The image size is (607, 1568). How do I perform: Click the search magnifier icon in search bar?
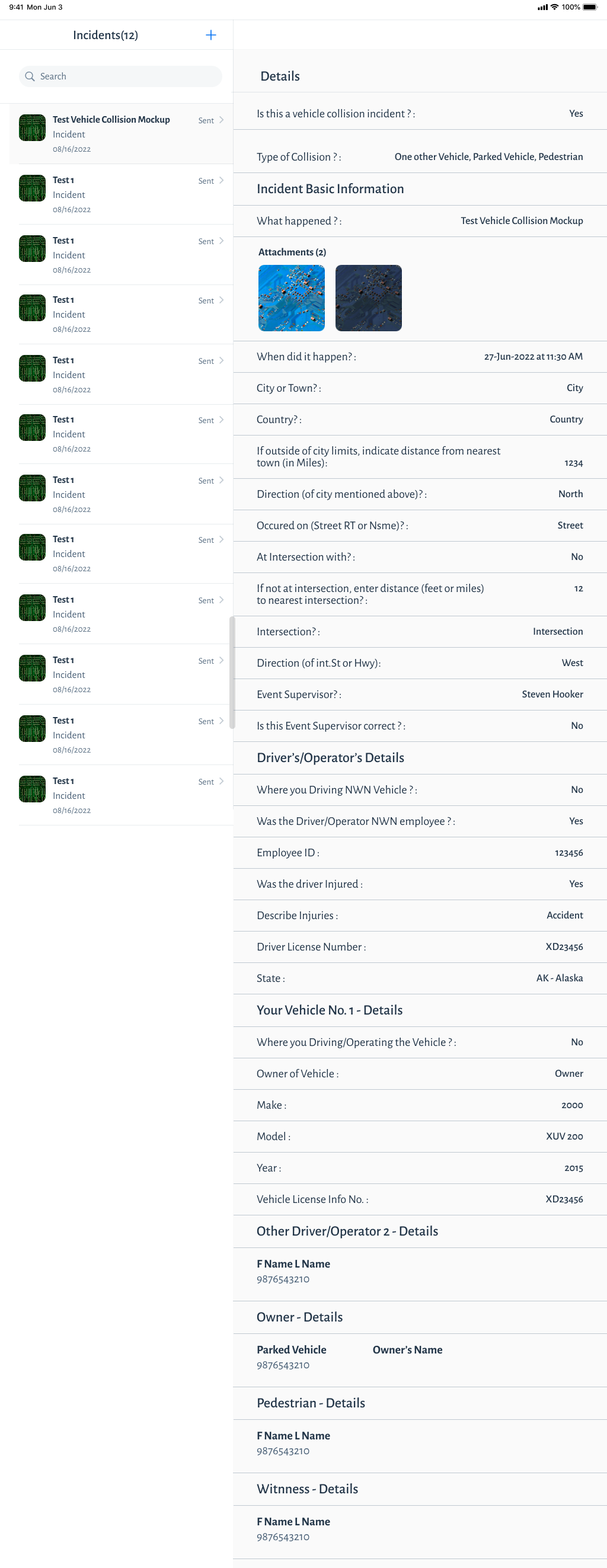(x=30, y=76)
